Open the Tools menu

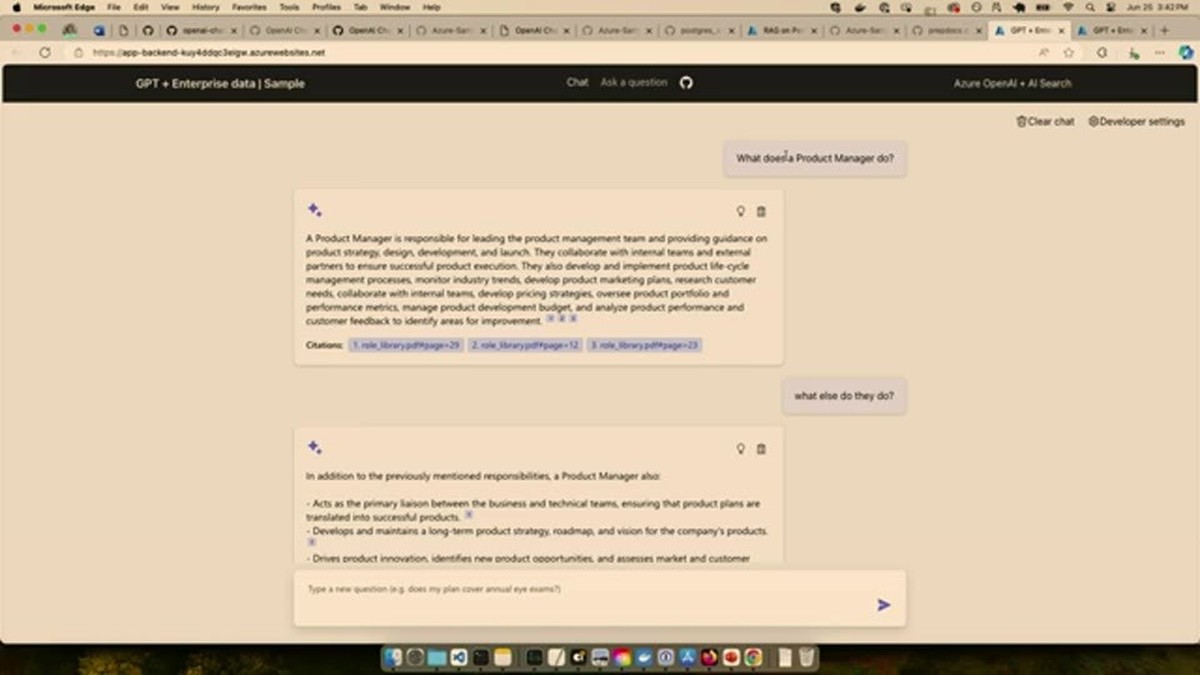pyautogui.click(x=289, y=7)
